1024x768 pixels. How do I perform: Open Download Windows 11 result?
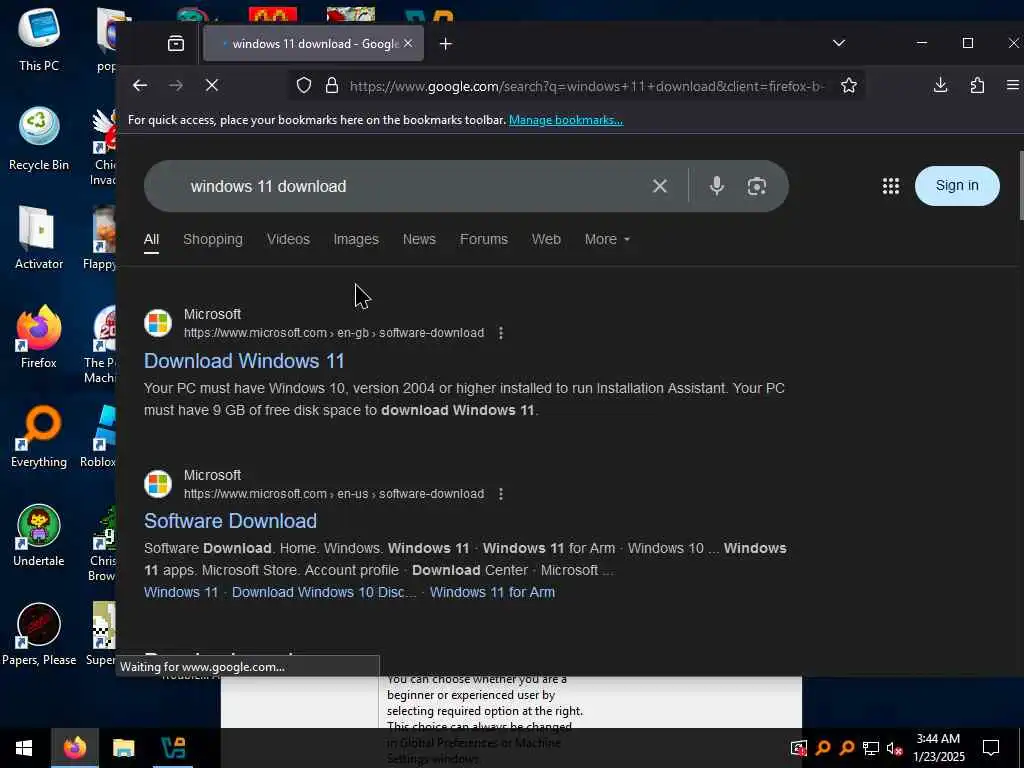(244, 361)
